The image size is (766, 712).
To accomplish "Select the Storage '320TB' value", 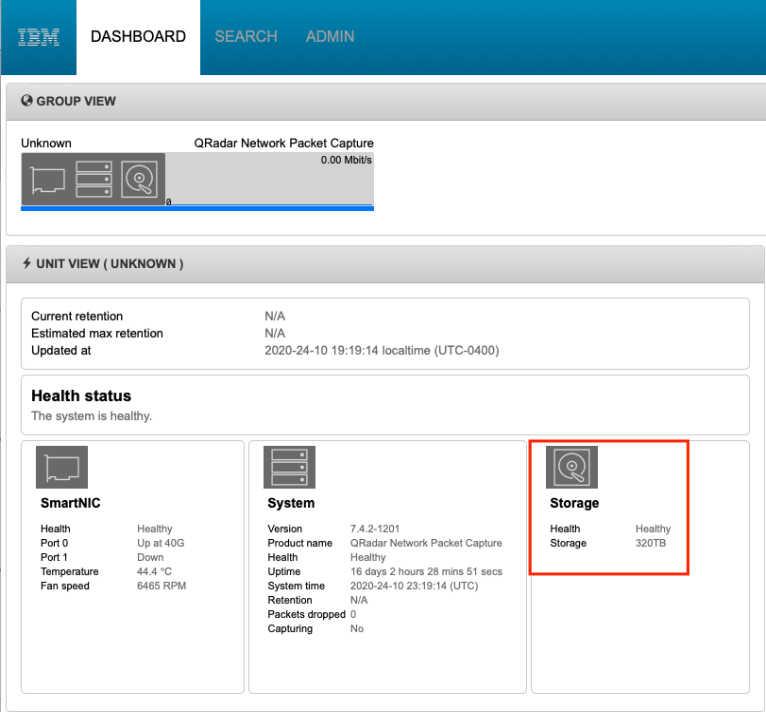I will (650, 543).
